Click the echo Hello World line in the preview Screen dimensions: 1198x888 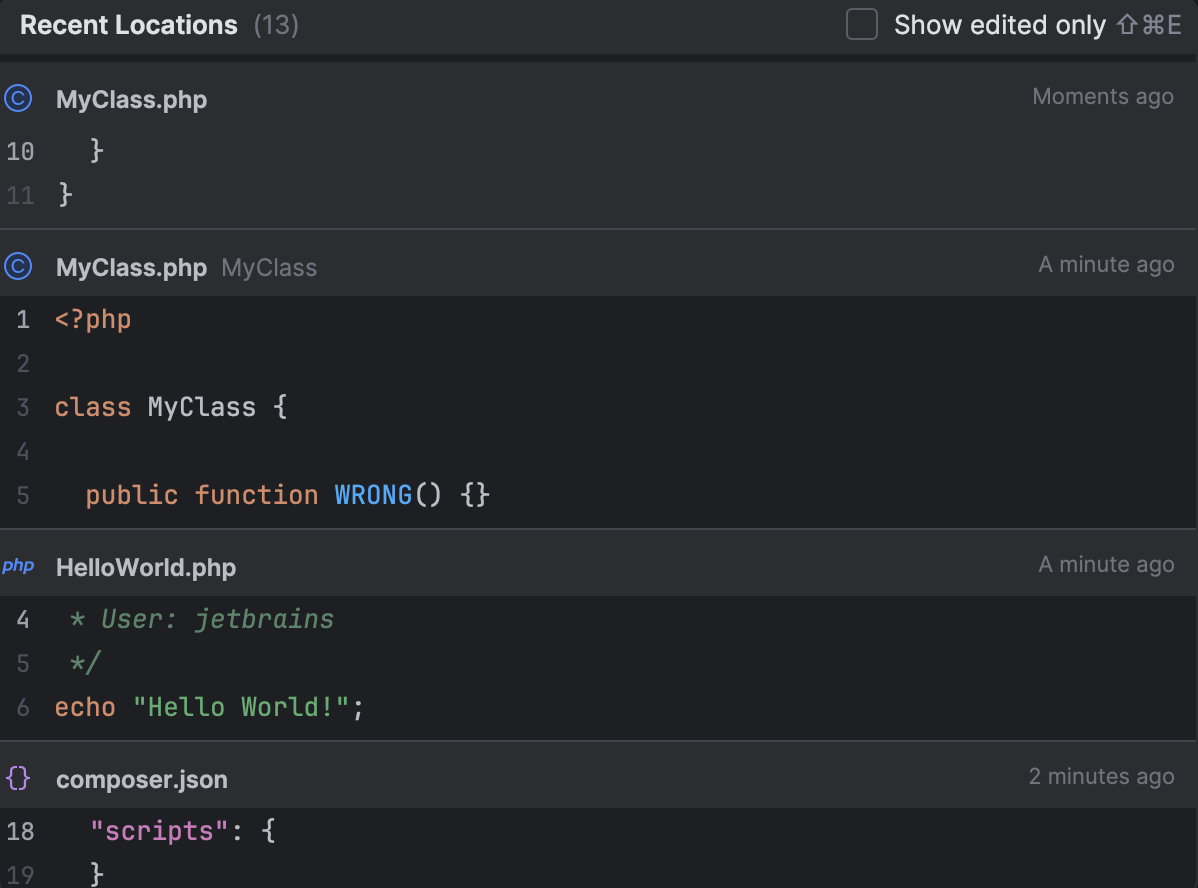click(208, 706)
